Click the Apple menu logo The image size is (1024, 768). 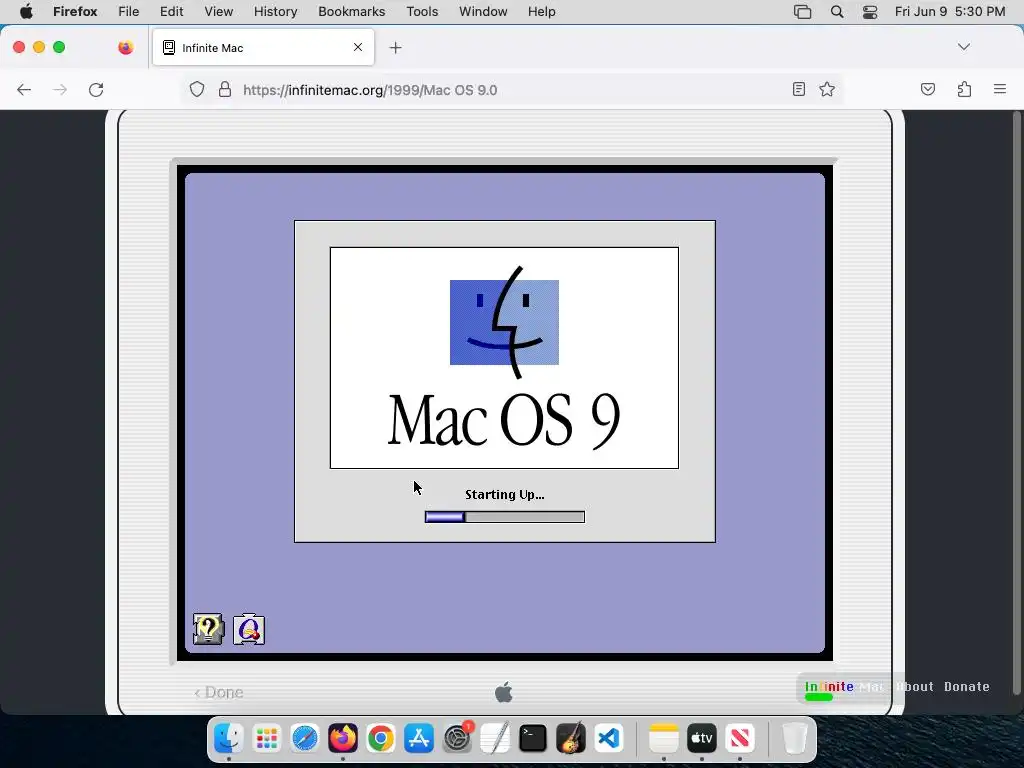tap(26, 12)
